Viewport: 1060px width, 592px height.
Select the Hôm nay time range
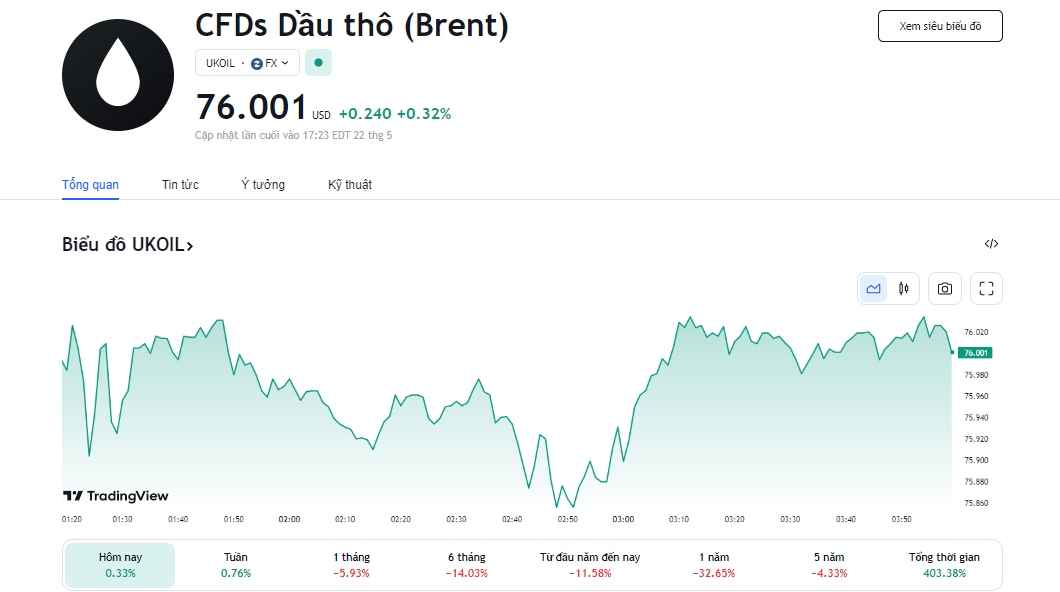click(120, 565)
